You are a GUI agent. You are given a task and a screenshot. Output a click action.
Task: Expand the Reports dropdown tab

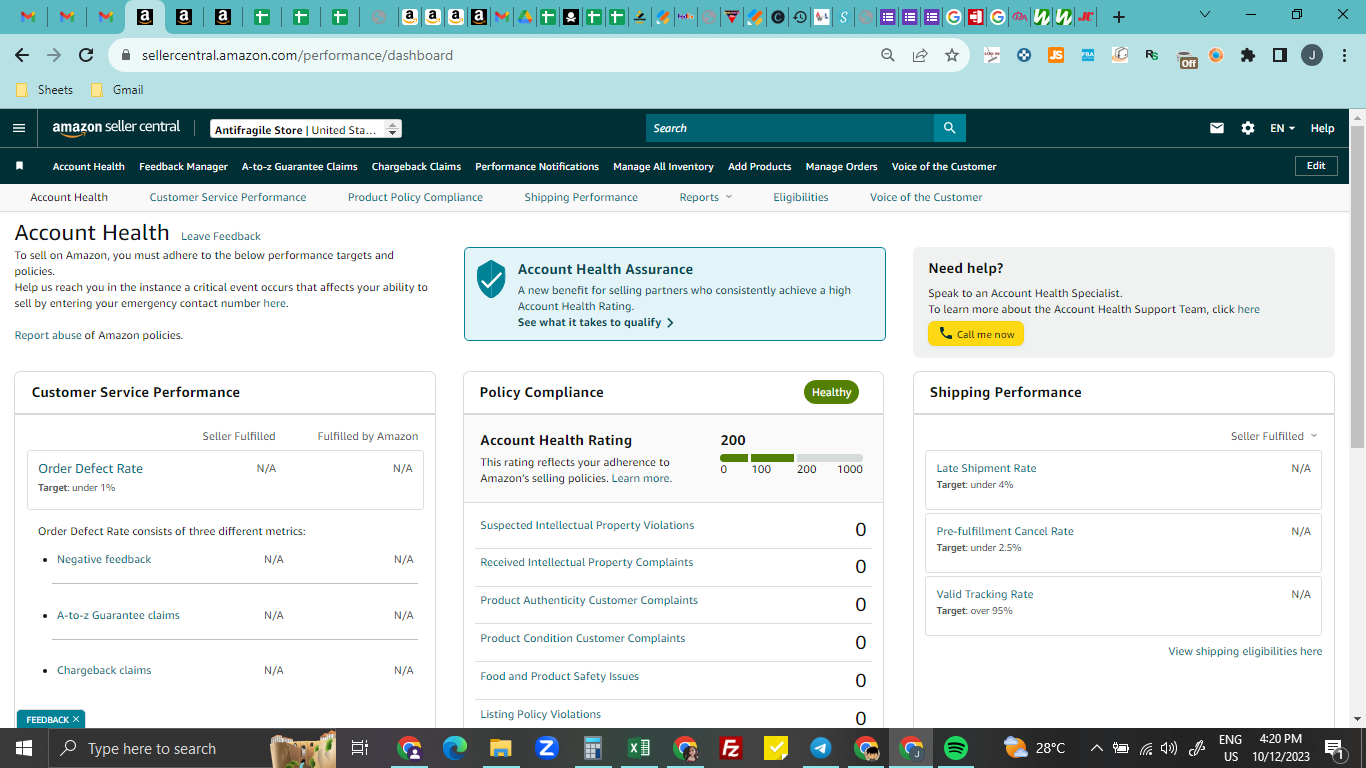pyautogui.click(x=706, y=197)
